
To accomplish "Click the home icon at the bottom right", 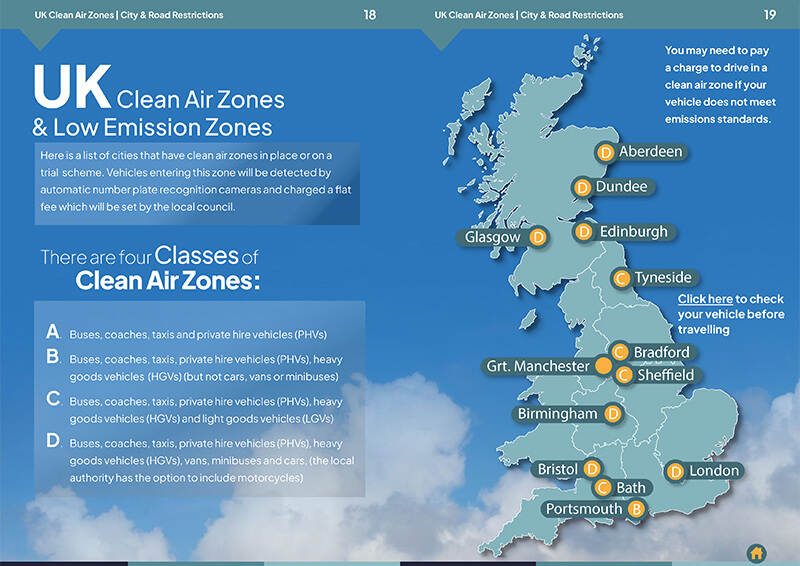I will pos(757,553).
